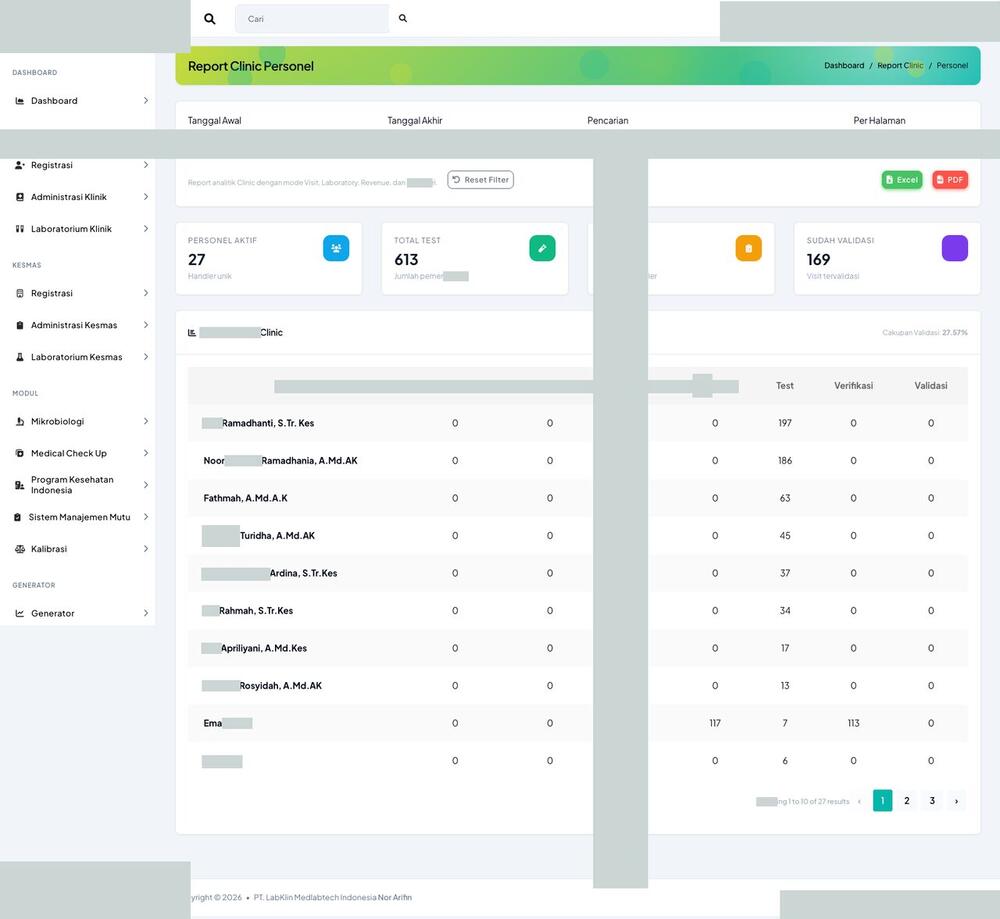
Task: Click the Cari search input field
Action: coord(312,19)
